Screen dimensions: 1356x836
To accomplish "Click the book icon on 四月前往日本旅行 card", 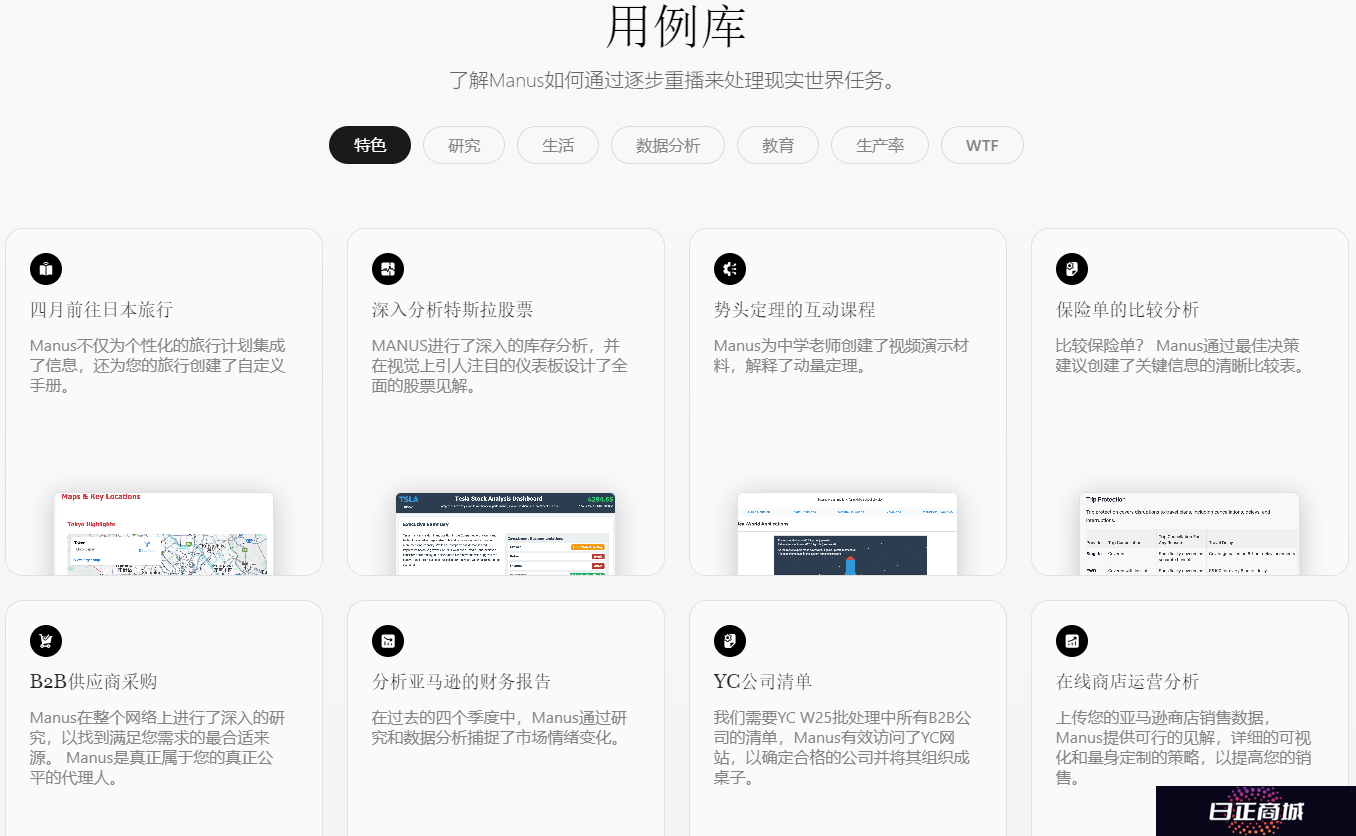I will pos(46,269).
